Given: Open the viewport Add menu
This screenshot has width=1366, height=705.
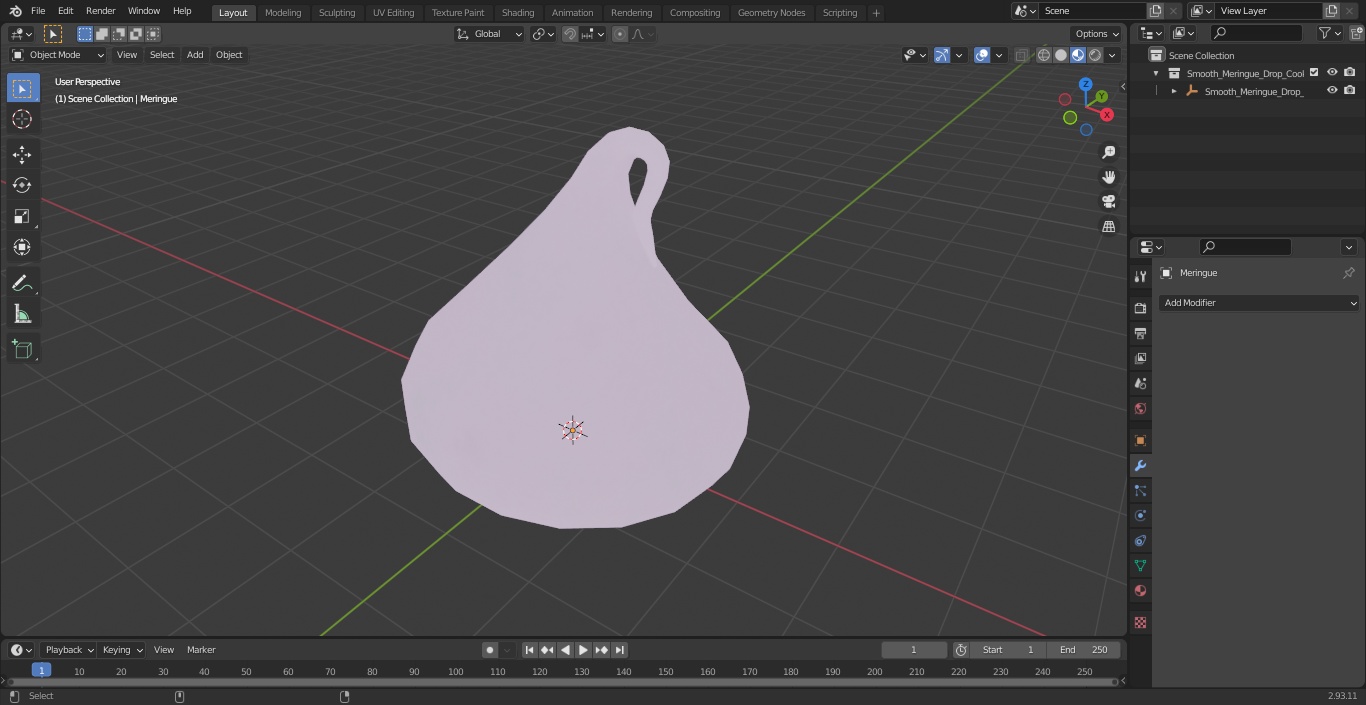Looking at the screenshot, I should 195,55.
